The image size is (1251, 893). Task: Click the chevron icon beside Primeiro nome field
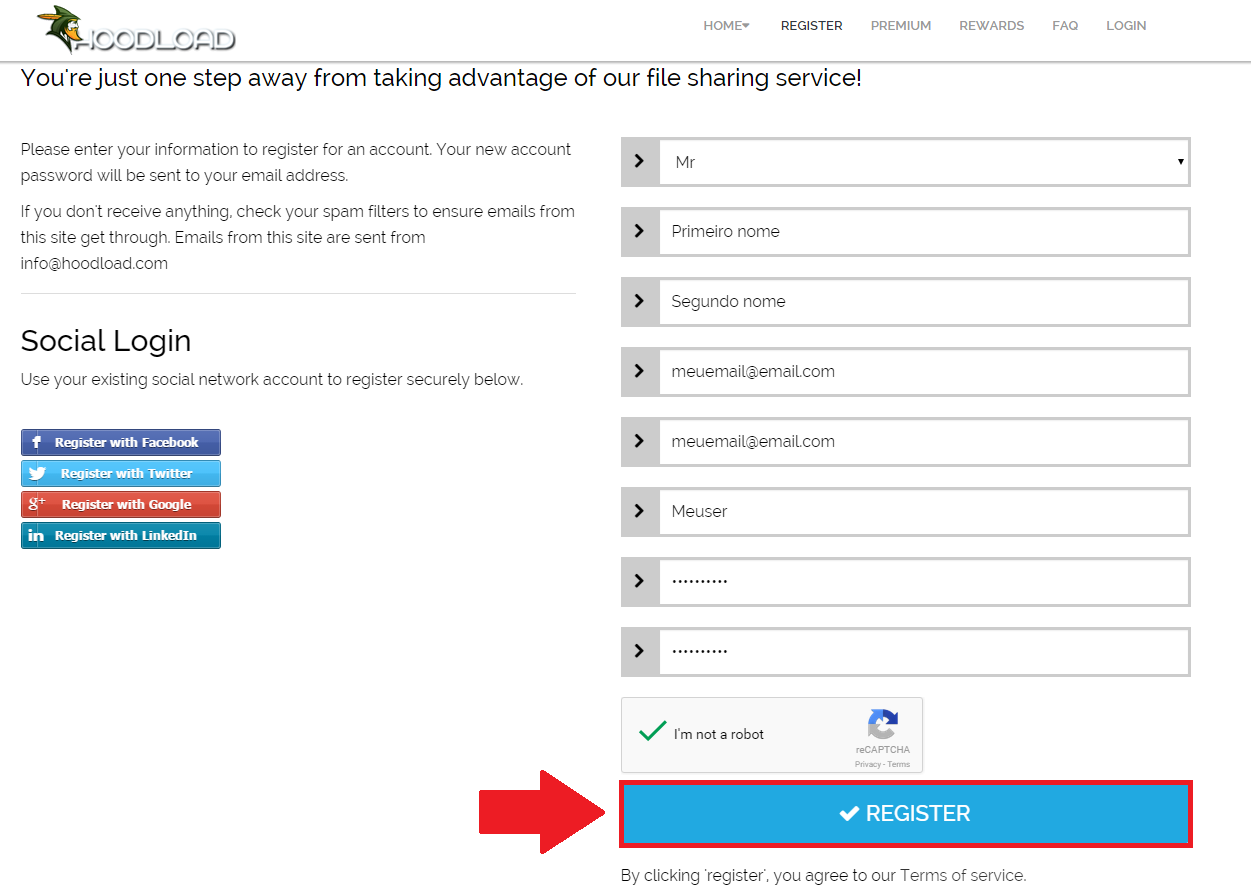640,231
